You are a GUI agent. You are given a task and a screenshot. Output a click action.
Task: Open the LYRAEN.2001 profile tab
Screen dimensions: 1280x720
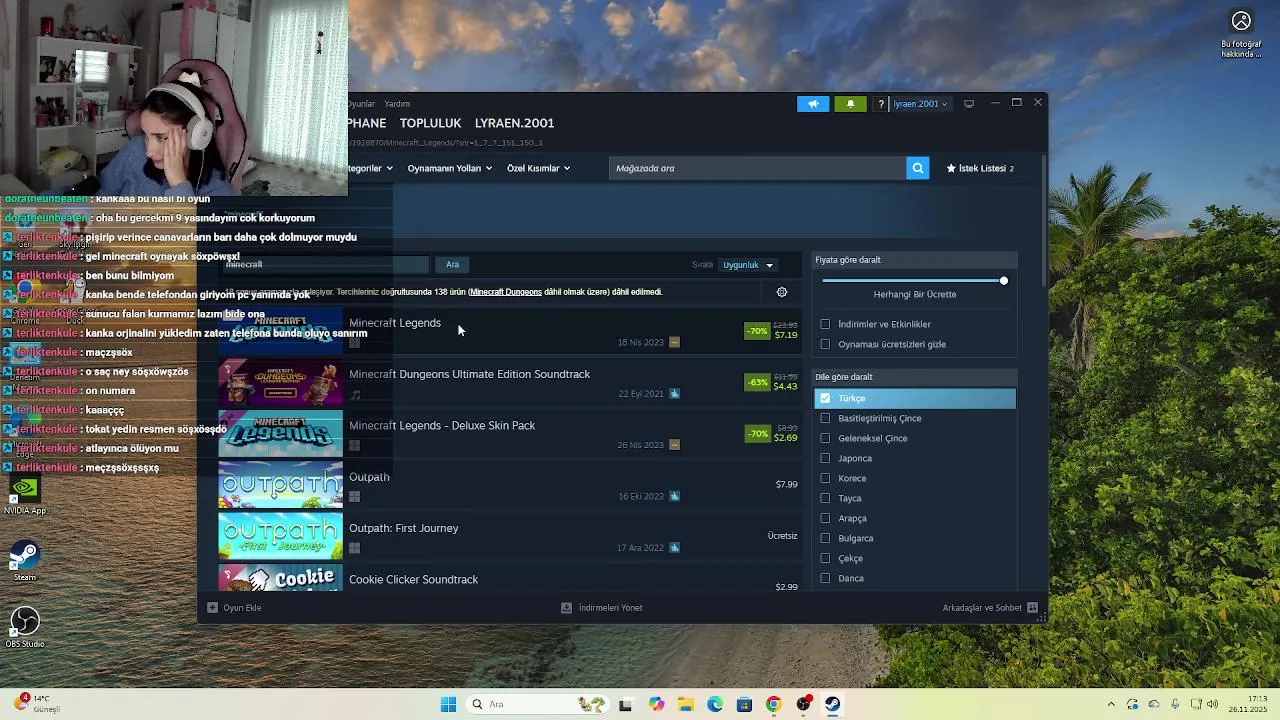pos(514,123)
